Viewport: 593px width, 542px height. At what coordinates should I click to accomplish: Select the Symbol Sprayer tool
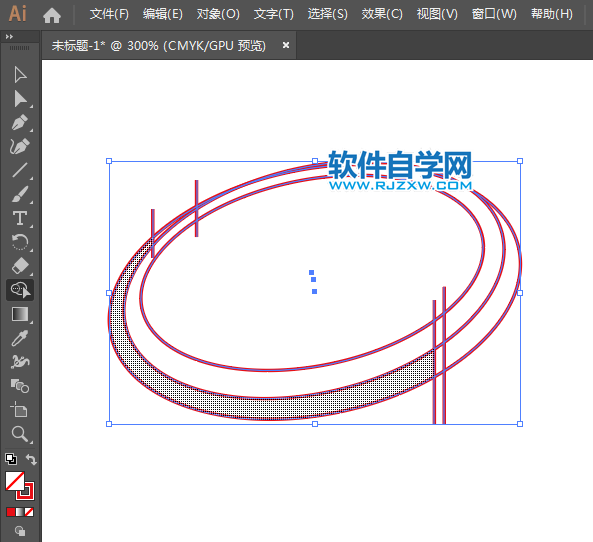pyautogui.click(x=20, y=362)
